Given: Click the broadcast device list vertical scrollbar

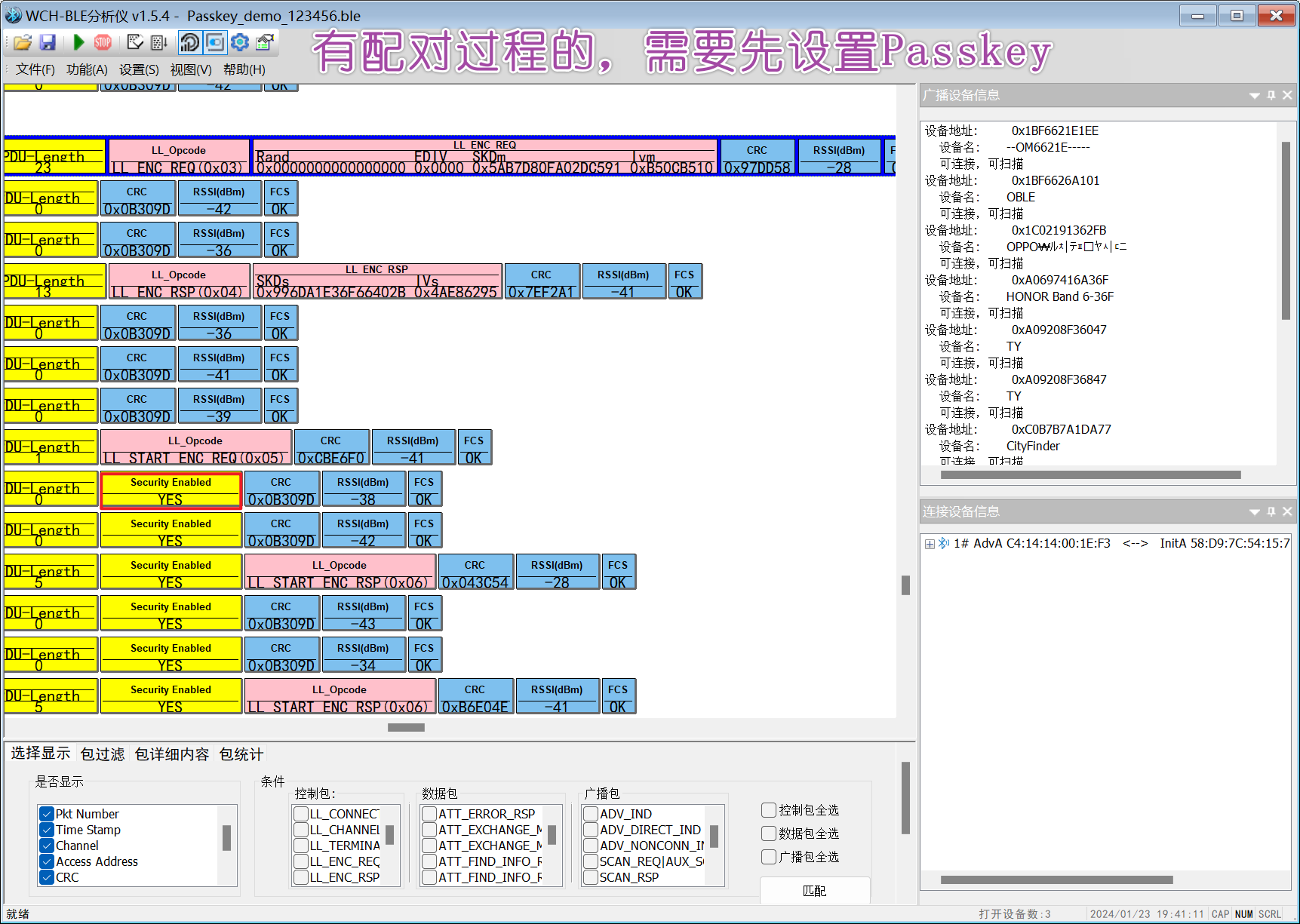Looking at the screenshot, I should point(1286,230).
